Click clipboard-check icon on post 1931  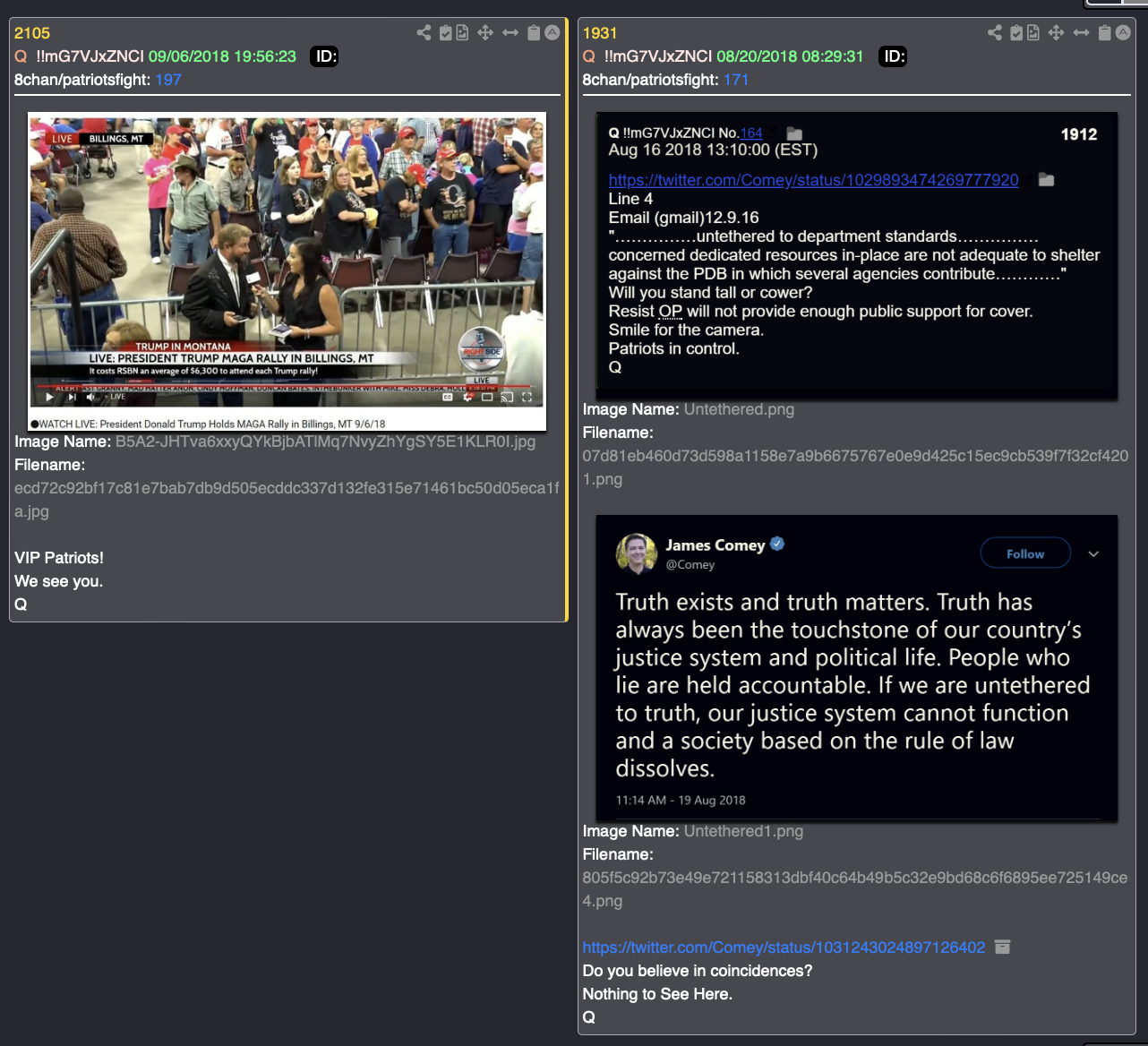(x=1016, y=33)
